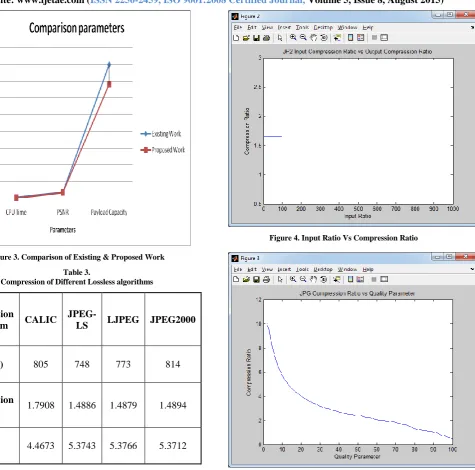
Task: Select Zoom In tool in Figure 3 toolbar
Action: coord(293,279)
